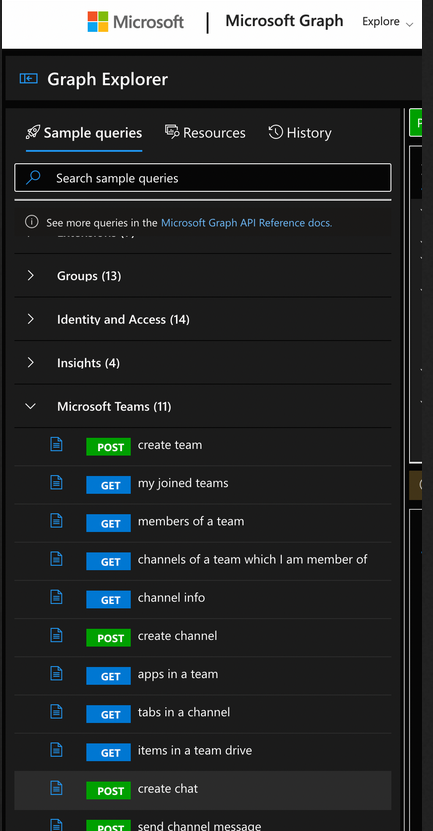Viewport: 433px width, 831px height.
Task: Open docs icon for items in a team drive
Action: tap(56, 749)
